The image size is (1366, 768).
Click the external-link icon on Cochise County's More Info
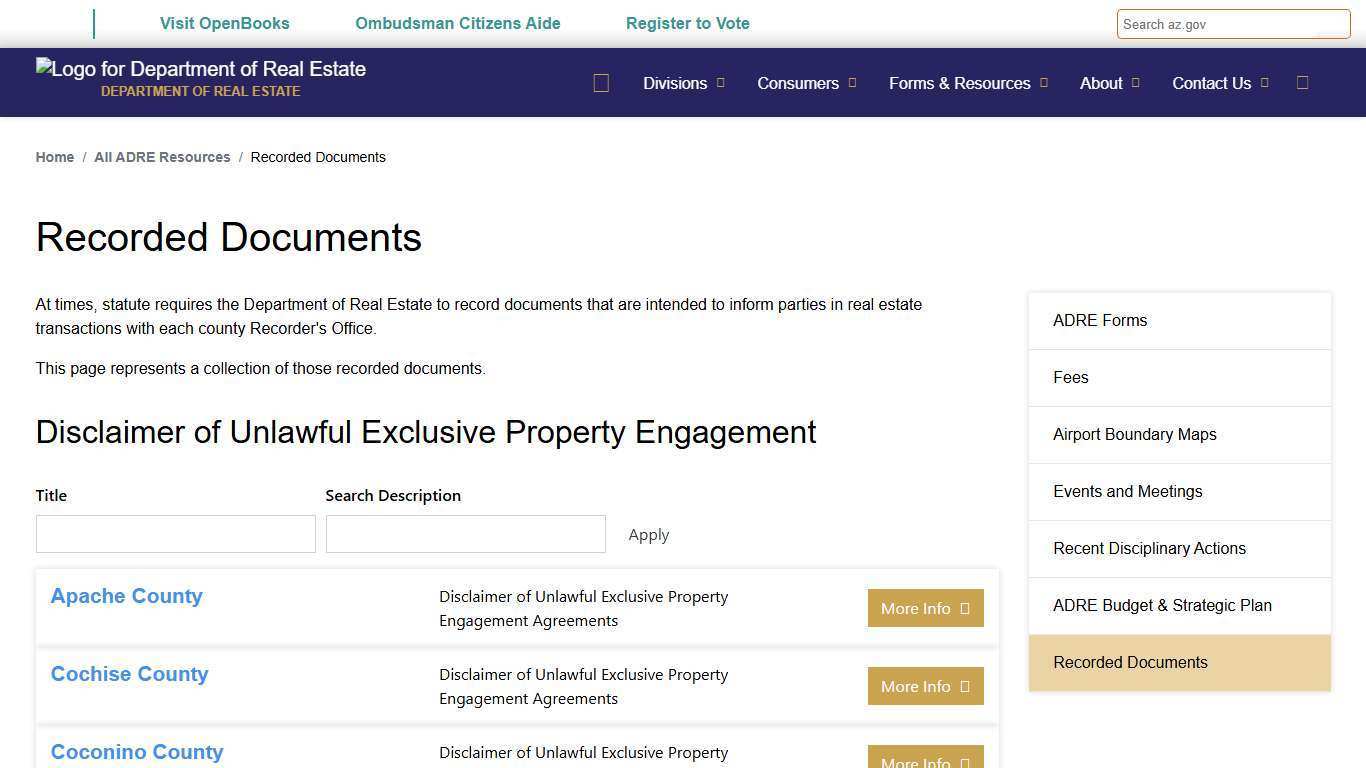click(x=963, y=686)
